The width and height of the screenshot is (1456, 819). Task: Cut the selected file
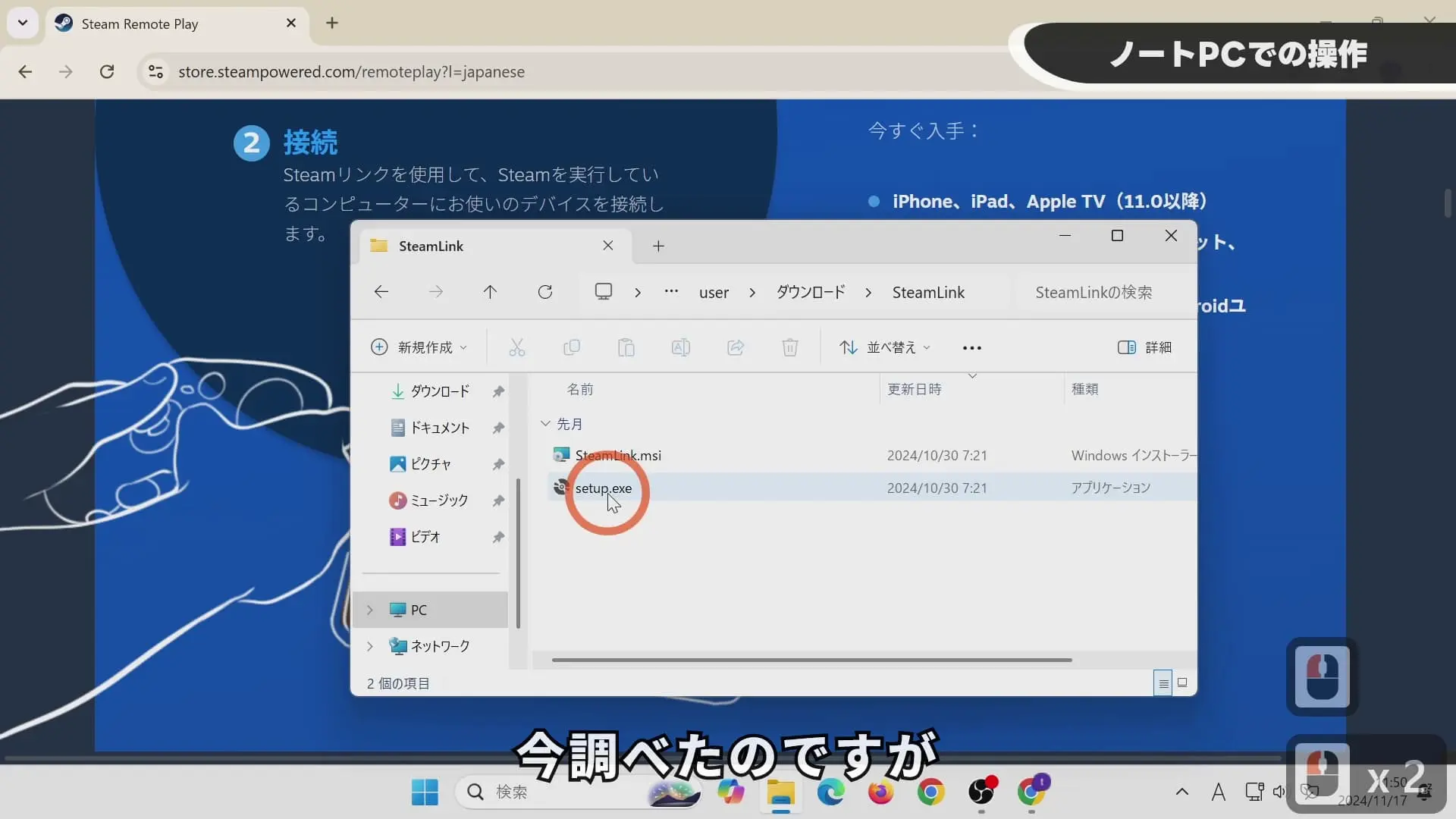coord(518,347)
